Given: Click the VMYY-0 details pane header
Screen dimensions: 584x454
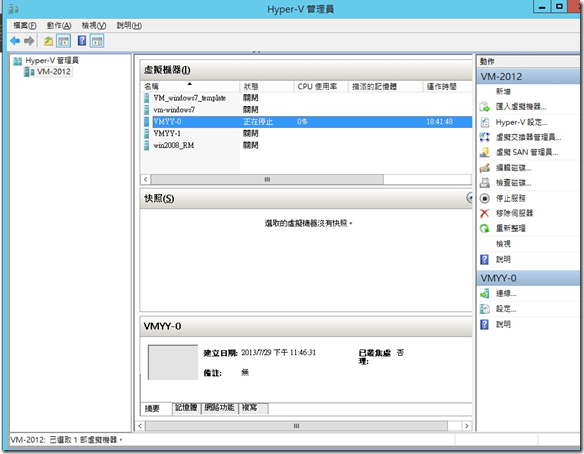Looking at the screenshot, I should click(306, 326).
